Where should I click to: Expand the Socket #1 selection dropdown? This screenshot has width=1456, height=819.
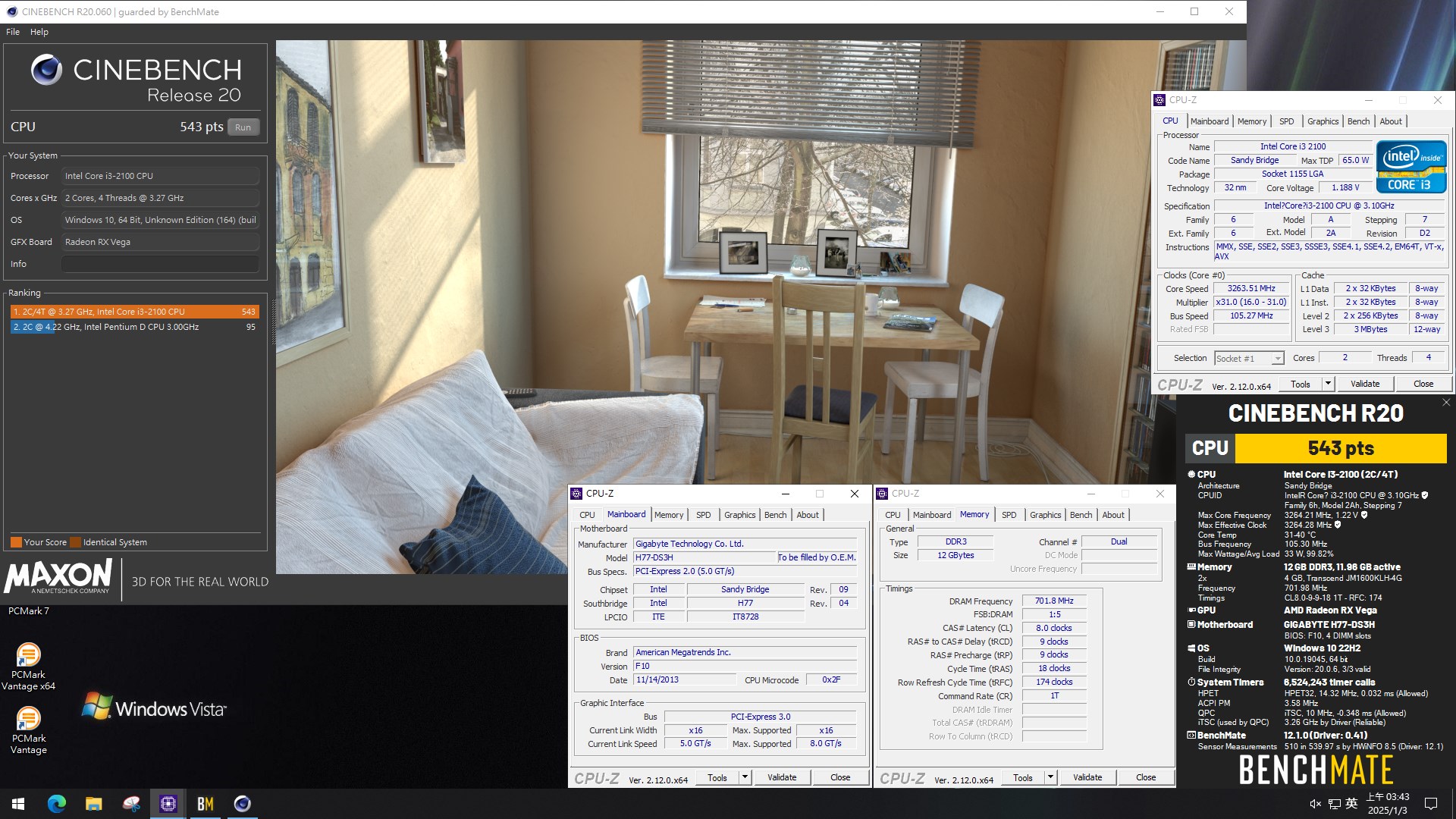point(1278,359)
